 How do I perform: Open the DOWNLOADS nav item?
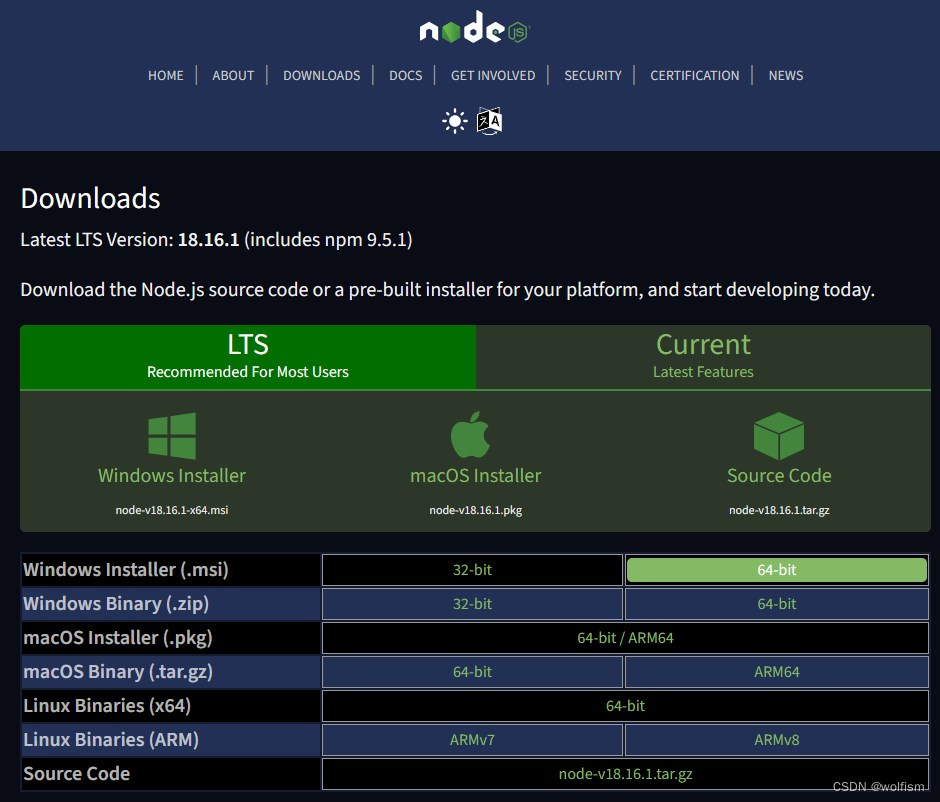(322, 76)
